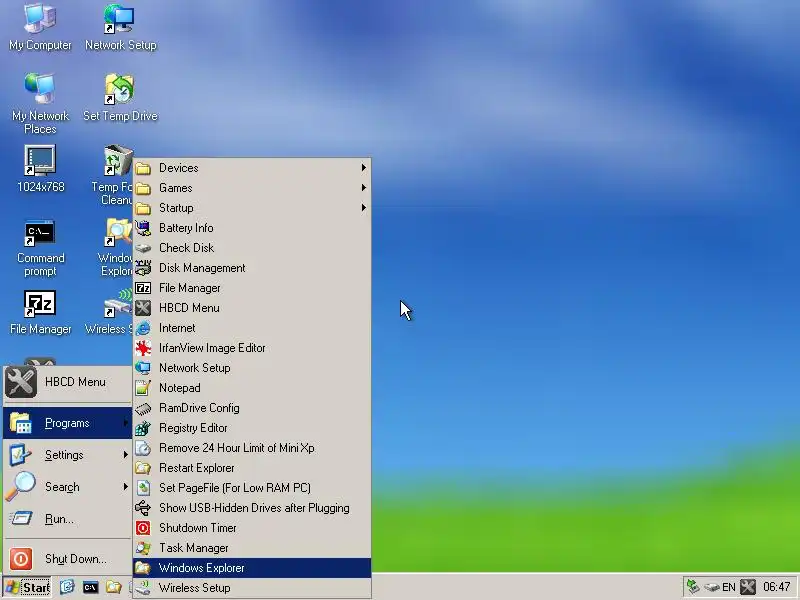Expand the Search submenu arrow
Viewport: 800px width, 600px height.
pos(126,487)
